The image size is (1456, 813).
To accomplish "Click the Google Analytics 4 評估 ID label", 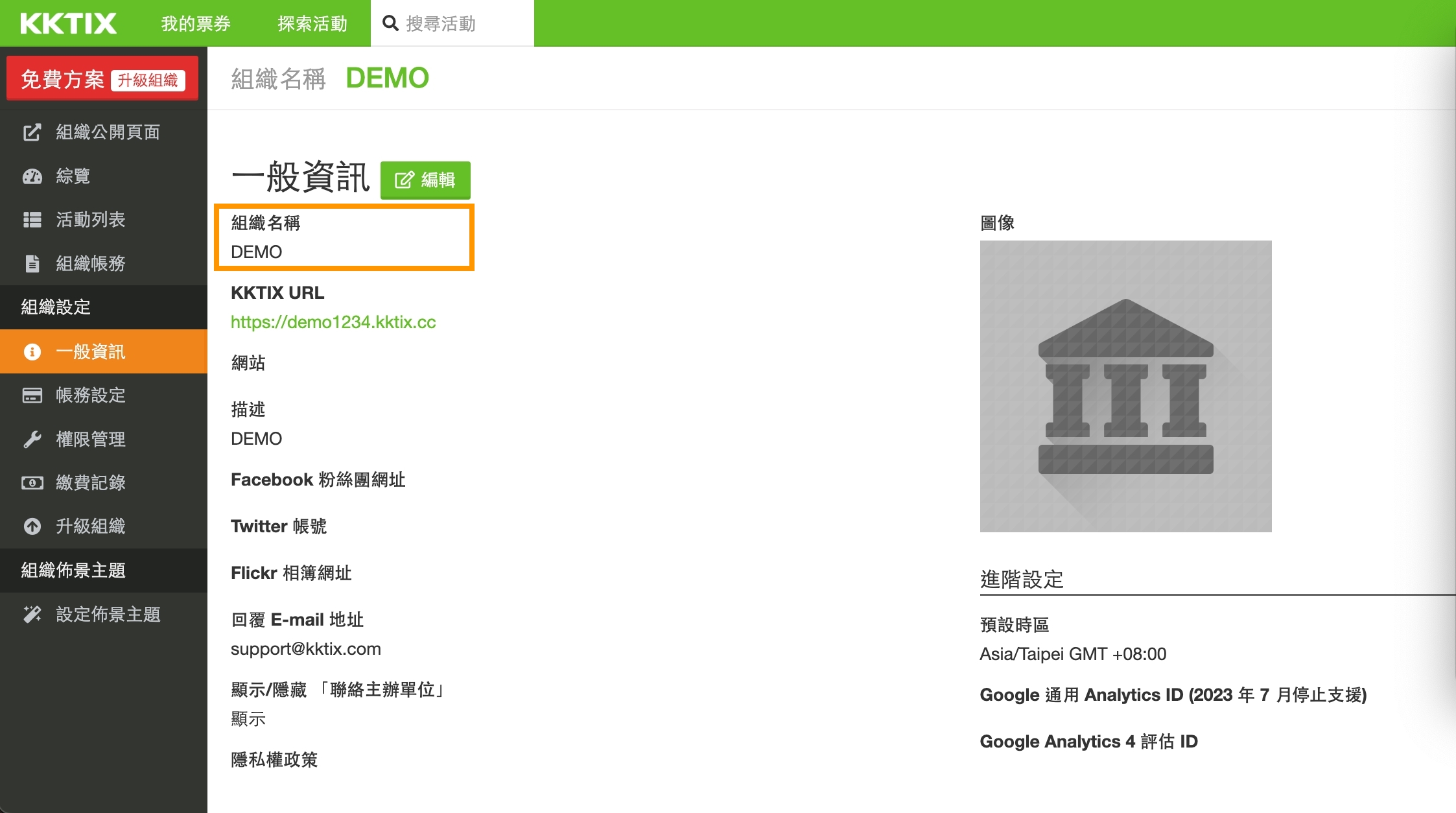I will [x=1089, y=742].
